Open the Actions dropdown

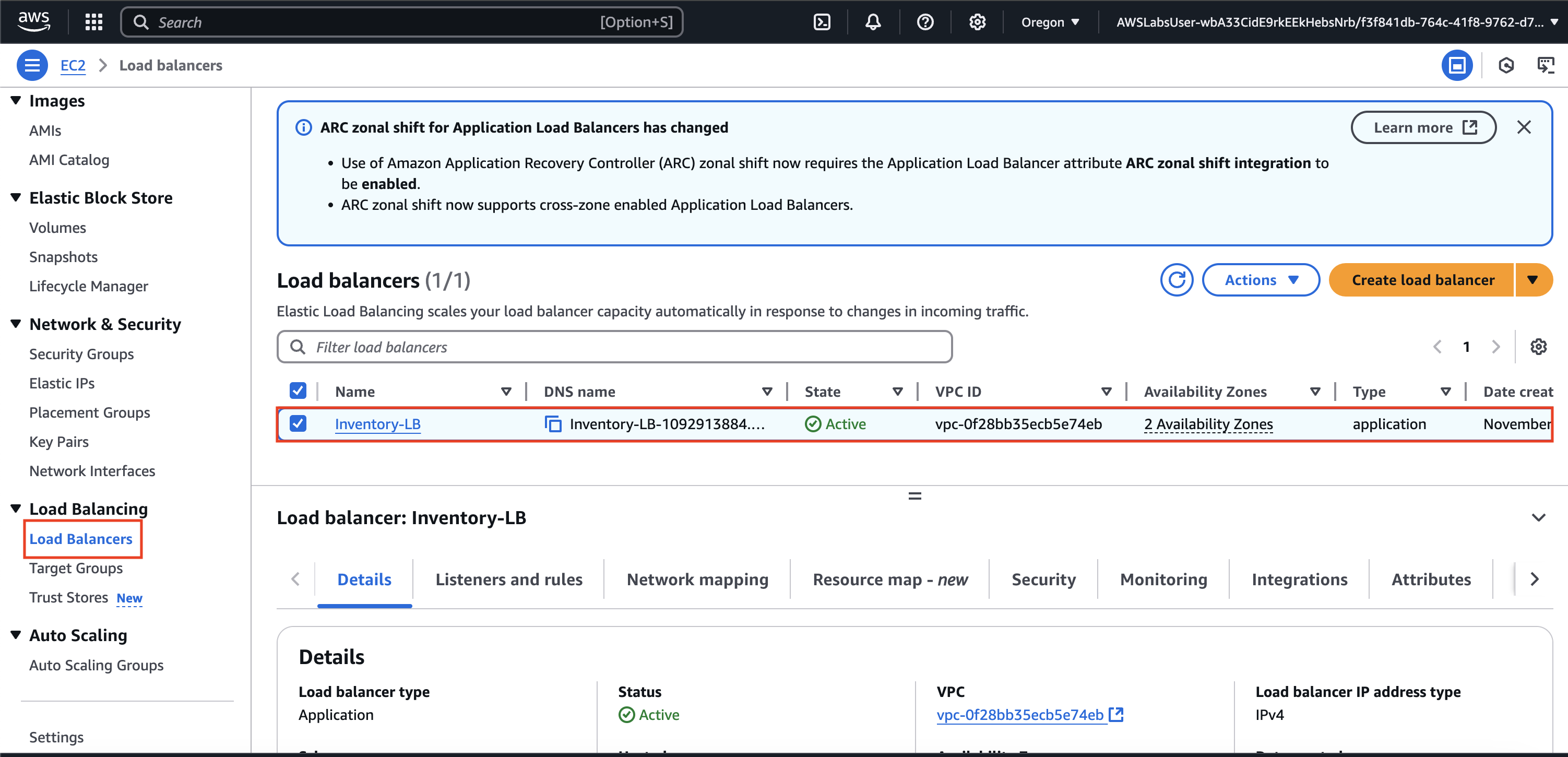tap(1261, 280)
